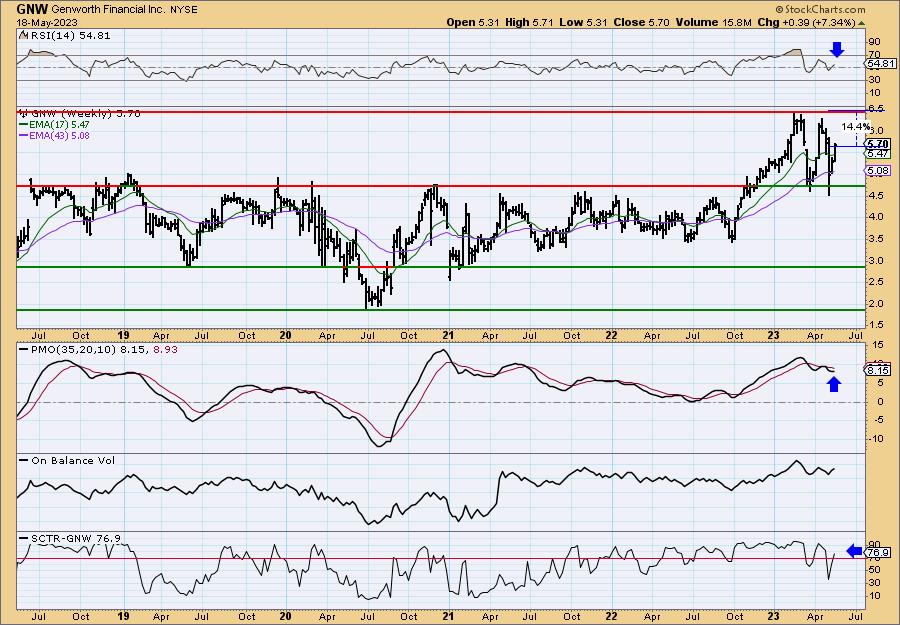This screenshot has height=625, width=900.
Task: Click the 5.08 EMA tag on right axis
Action: pyautogui.click(x=878, y=170)
